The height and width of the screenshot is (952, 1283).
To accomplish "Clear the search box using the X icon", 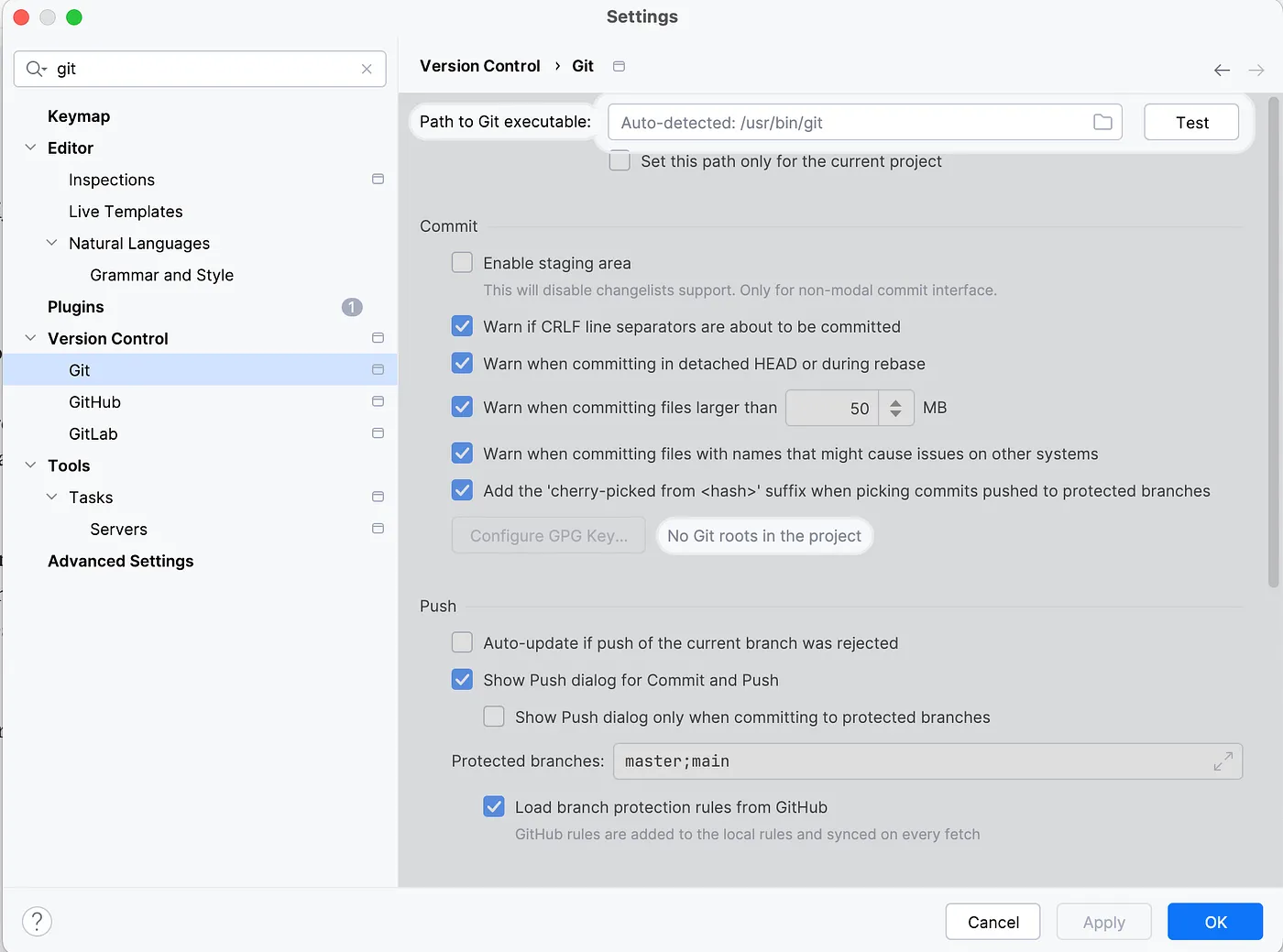I will click(367, 69).
